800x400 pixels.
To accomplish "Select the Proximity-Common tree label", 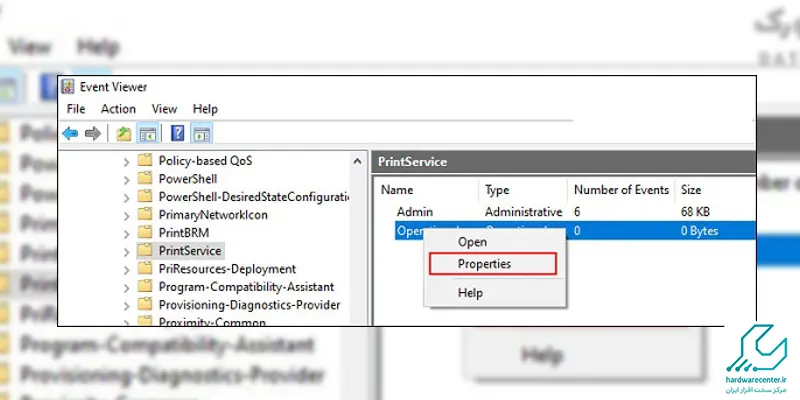I will point(212,322).
